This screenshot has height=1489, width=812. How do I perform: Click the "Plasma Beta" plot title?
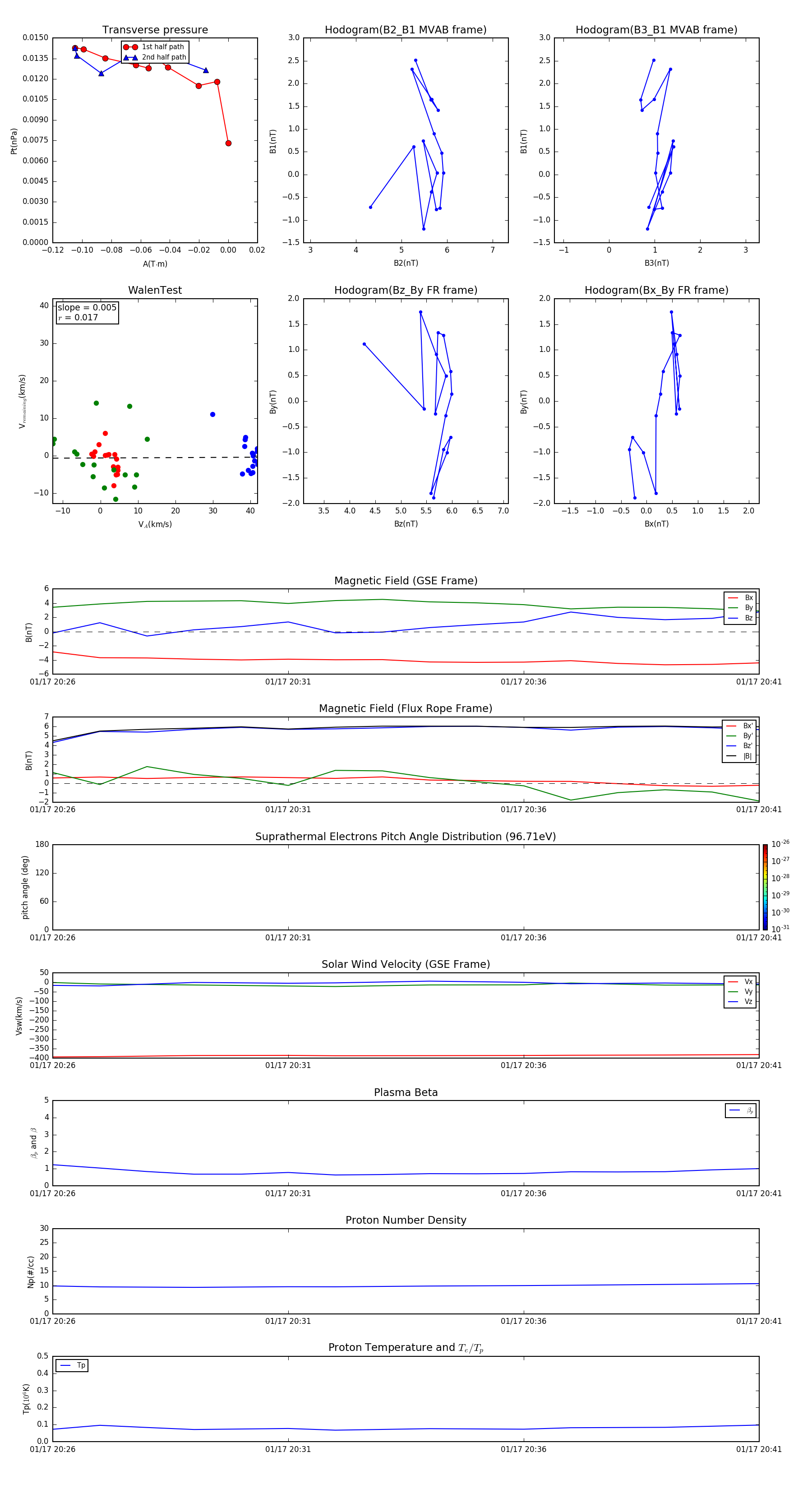[x=406, y=1093]
